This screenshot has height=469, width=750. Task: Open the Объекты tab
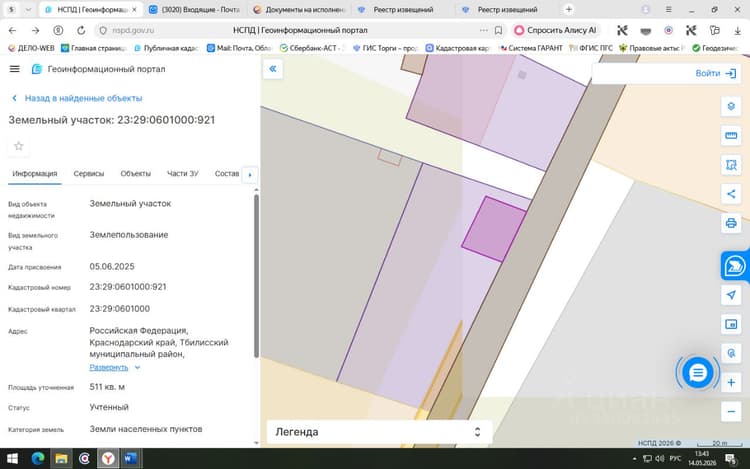pos(135,174)
